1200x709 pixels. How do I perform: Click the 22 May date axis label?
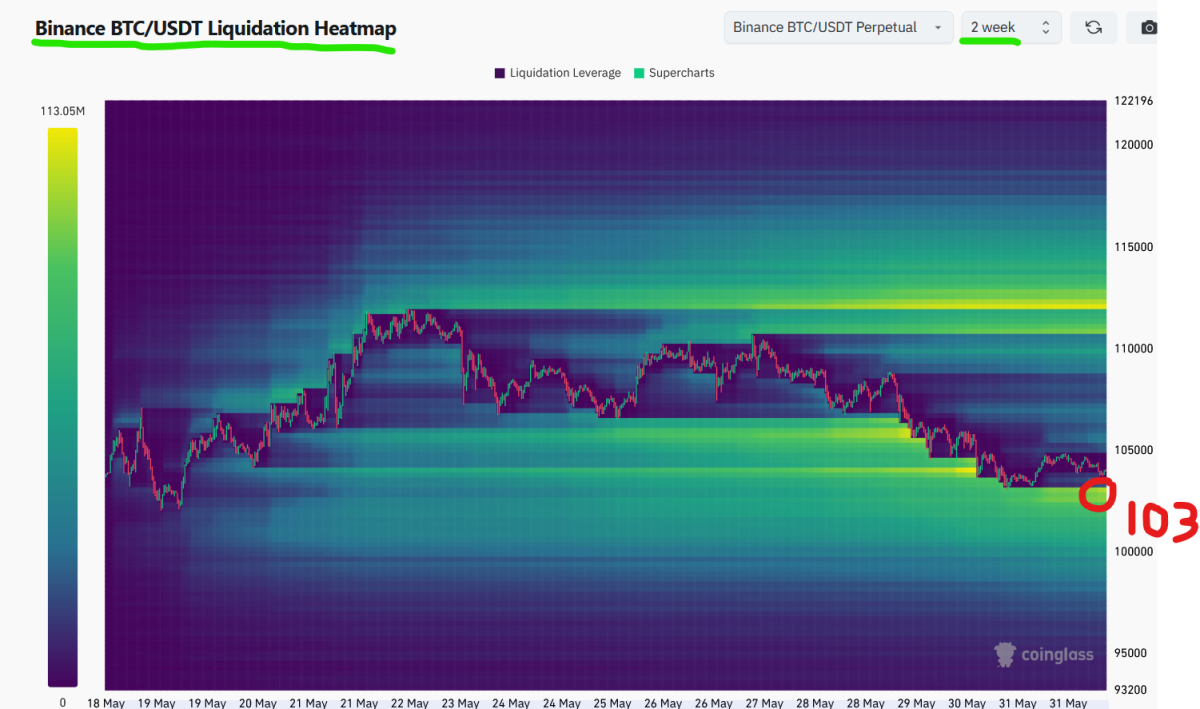[x=410, y=702]
